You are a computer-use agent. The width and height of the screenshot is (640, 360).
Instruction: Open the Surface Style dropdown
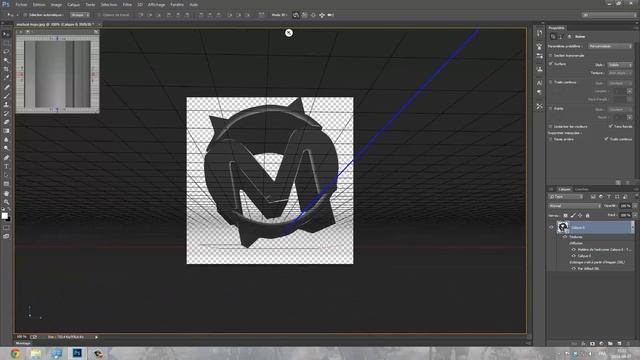point(620,64)
